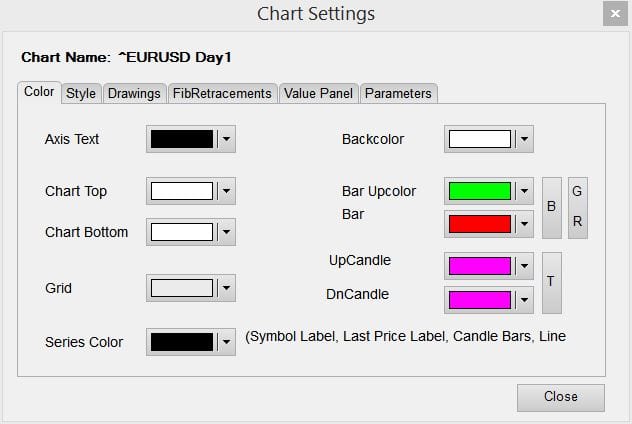Screen dimensions: 632x424
Task: Click the green Bar Upcolor swatch
Action: pos(480,191)
